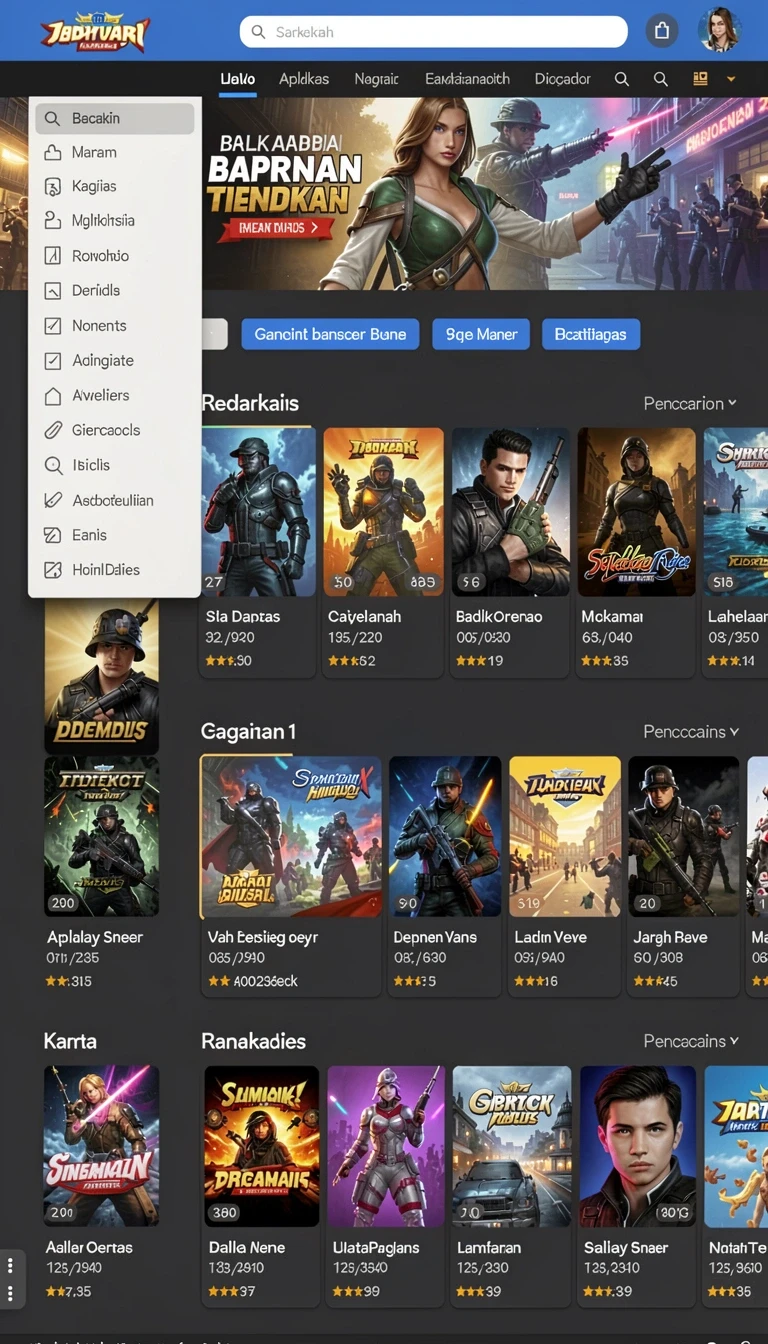
Task: Select the Bacakin menu entry
Action: click(x=115, y=118)
